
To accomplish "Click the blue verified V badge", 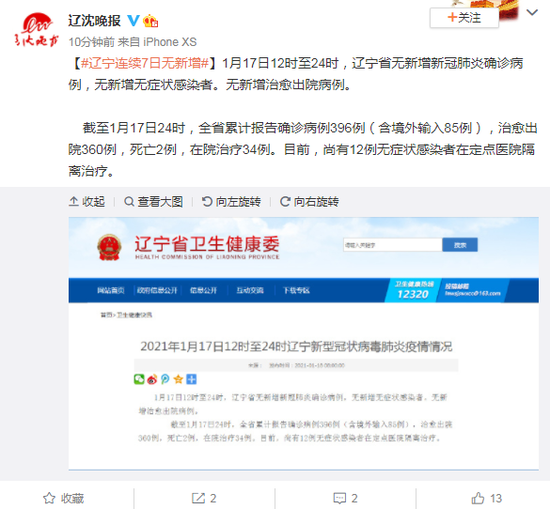I will [133, 21].
